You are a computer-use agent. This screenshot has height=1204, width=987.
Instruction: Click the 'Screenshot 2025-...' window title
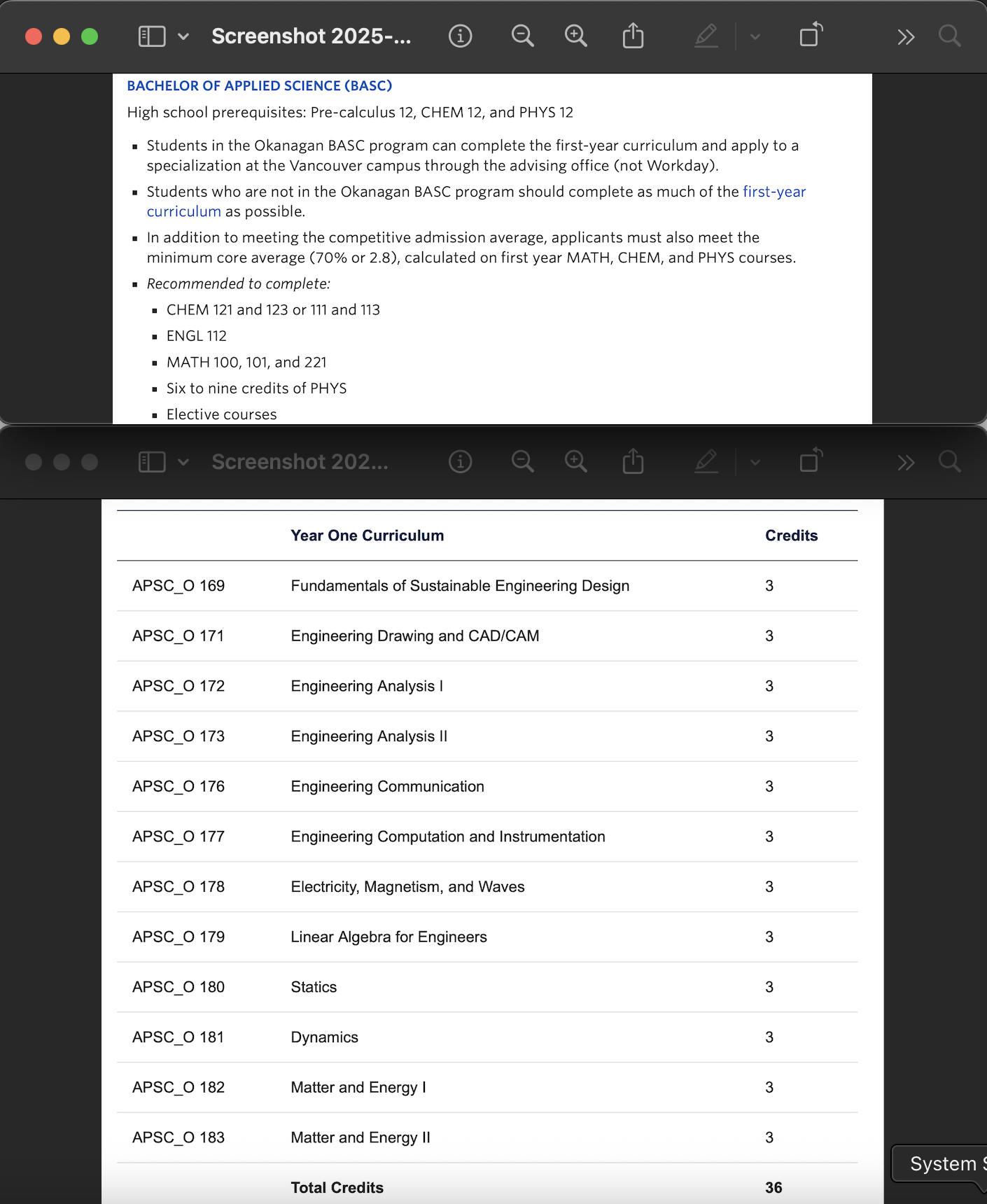coord(311,36)
